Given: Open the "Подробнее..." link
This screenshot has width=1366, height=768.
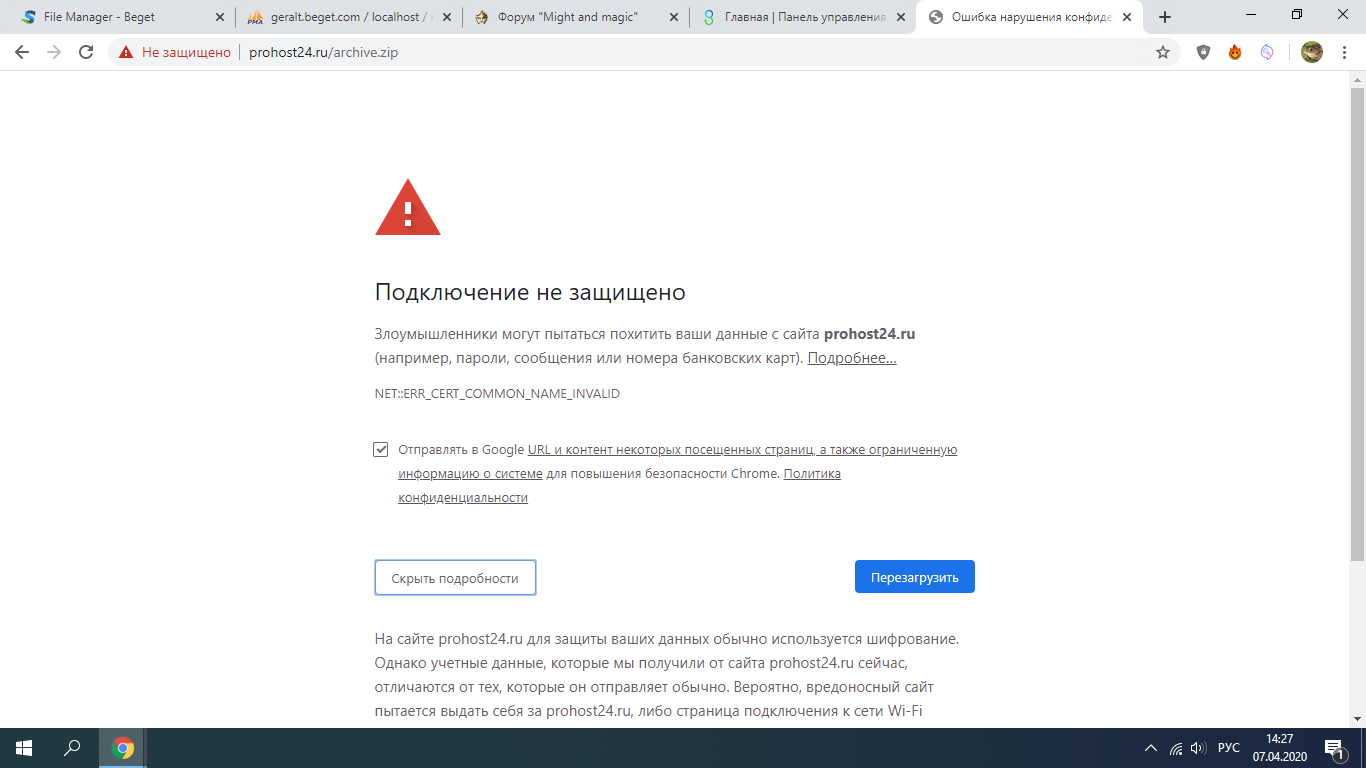Looking at the screenshot, I should pos(852,358).
